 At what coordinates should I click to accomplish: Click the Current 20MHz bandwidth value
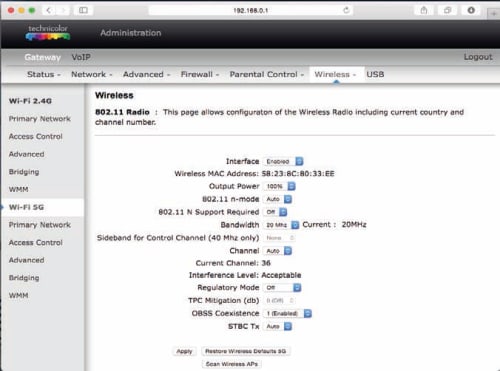354,225
